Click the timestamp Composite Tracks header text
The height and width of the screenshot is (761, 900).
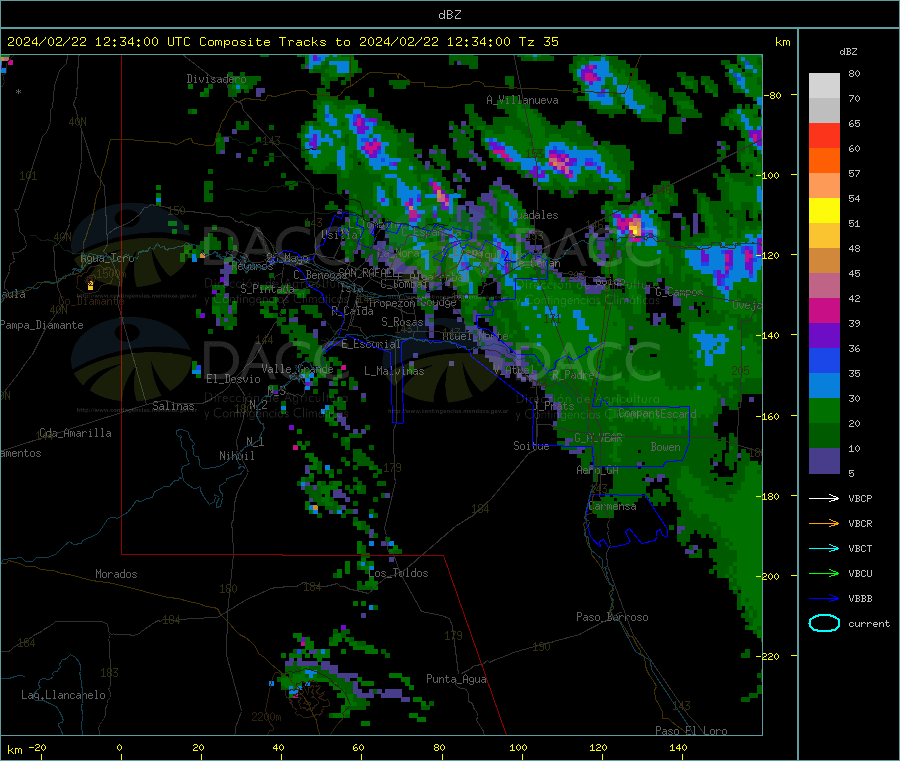282,42
